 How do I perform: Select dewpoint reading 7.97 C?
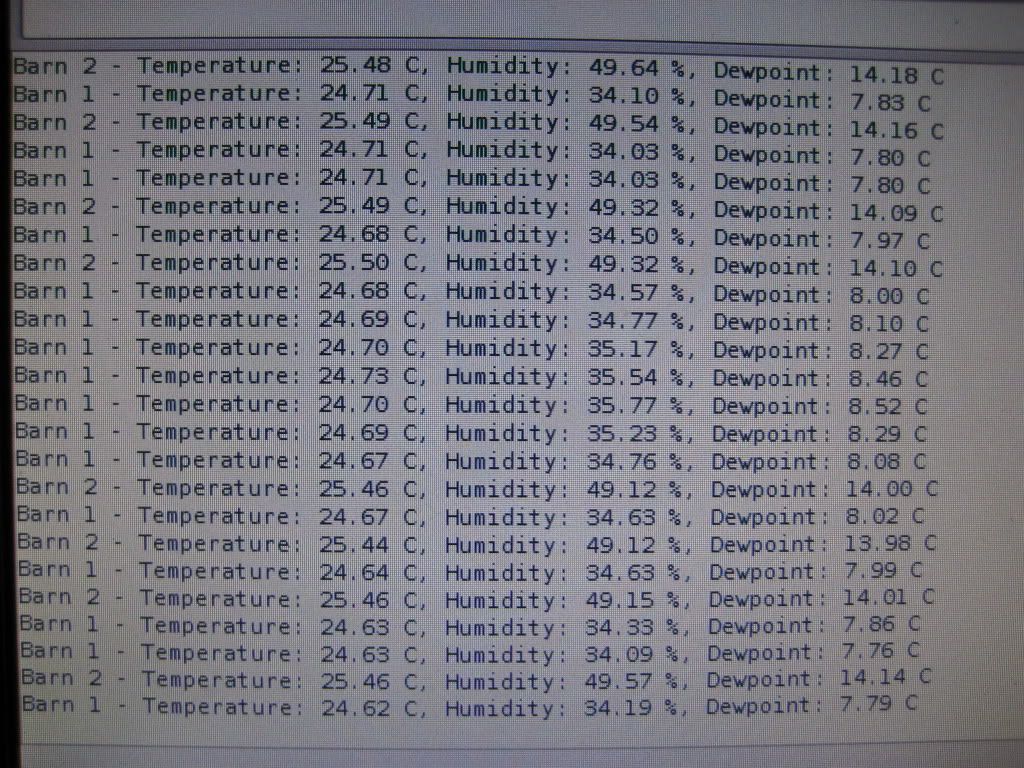point(889,241)
